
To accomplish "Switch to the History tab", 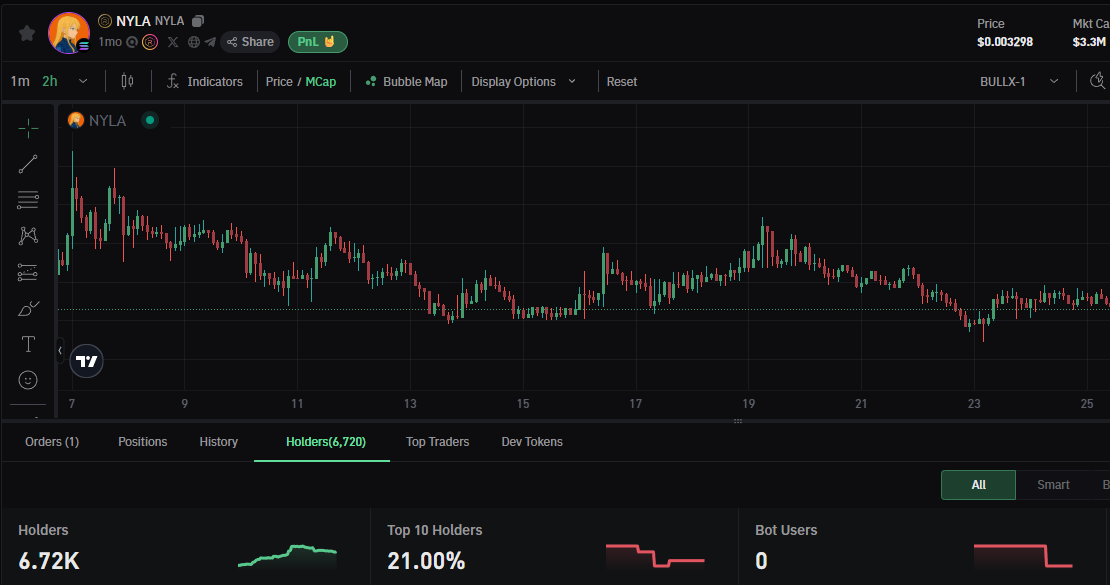I will (x=219, y=442).
